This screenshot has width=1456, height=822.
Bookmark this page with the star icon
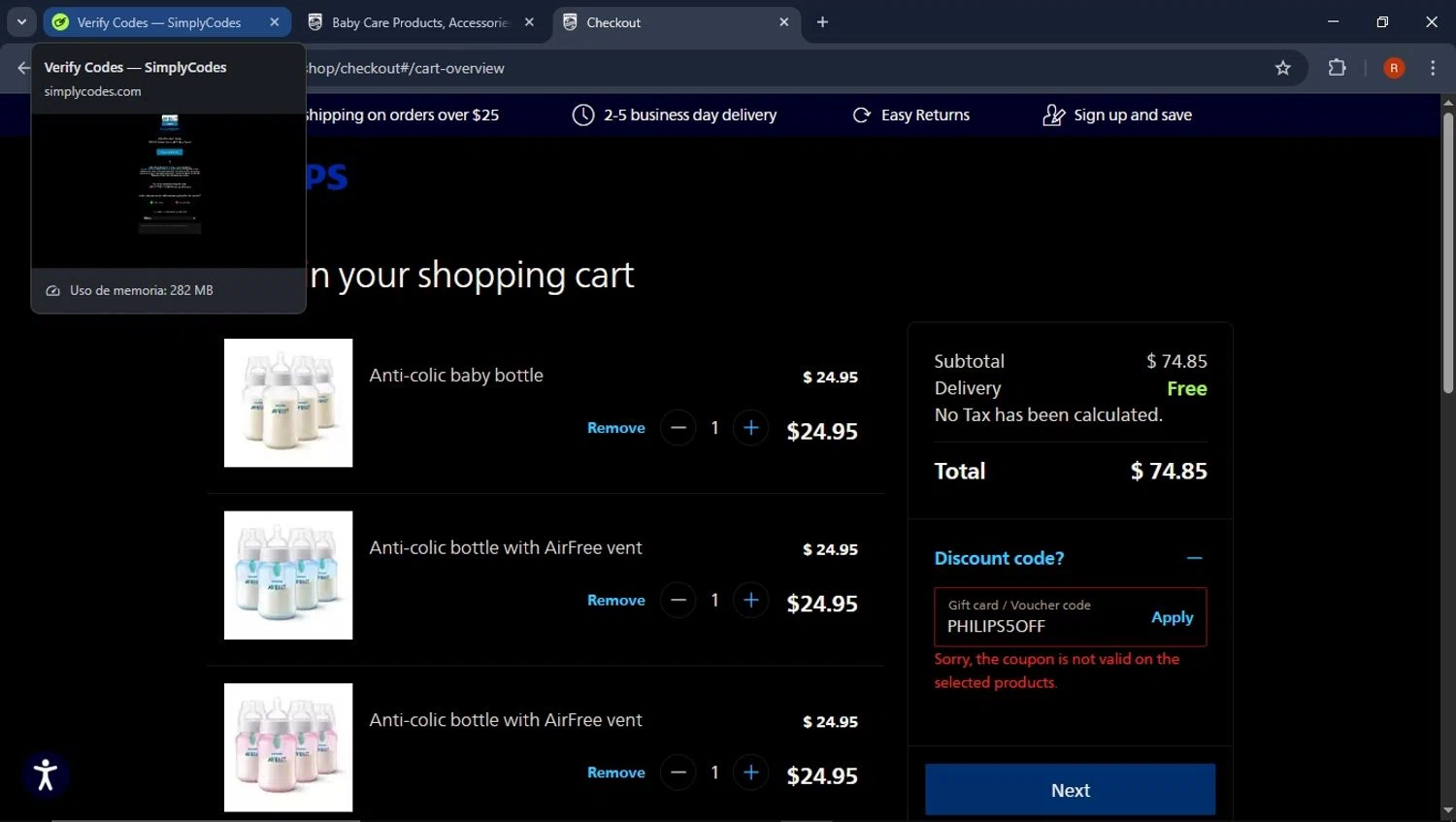(1283, 68)
